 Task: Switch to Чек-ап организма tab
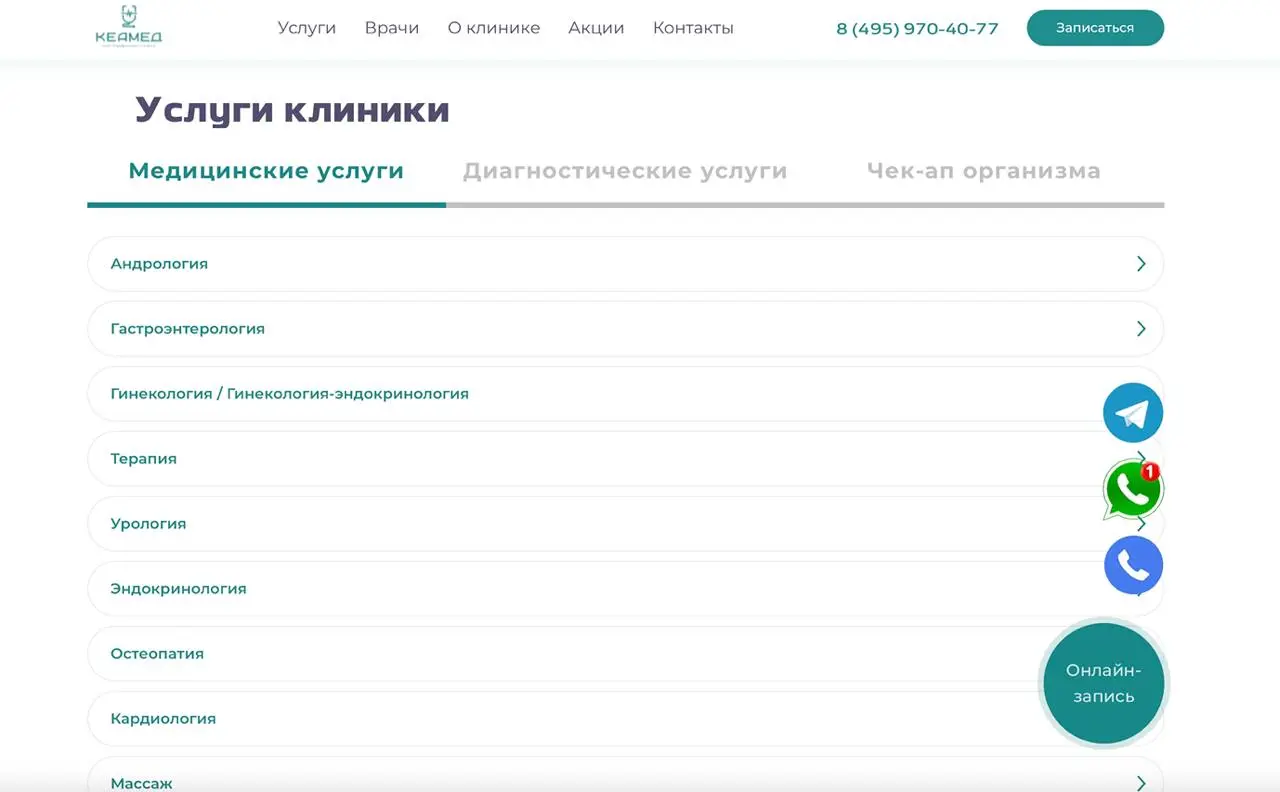[x=984, y=171]
